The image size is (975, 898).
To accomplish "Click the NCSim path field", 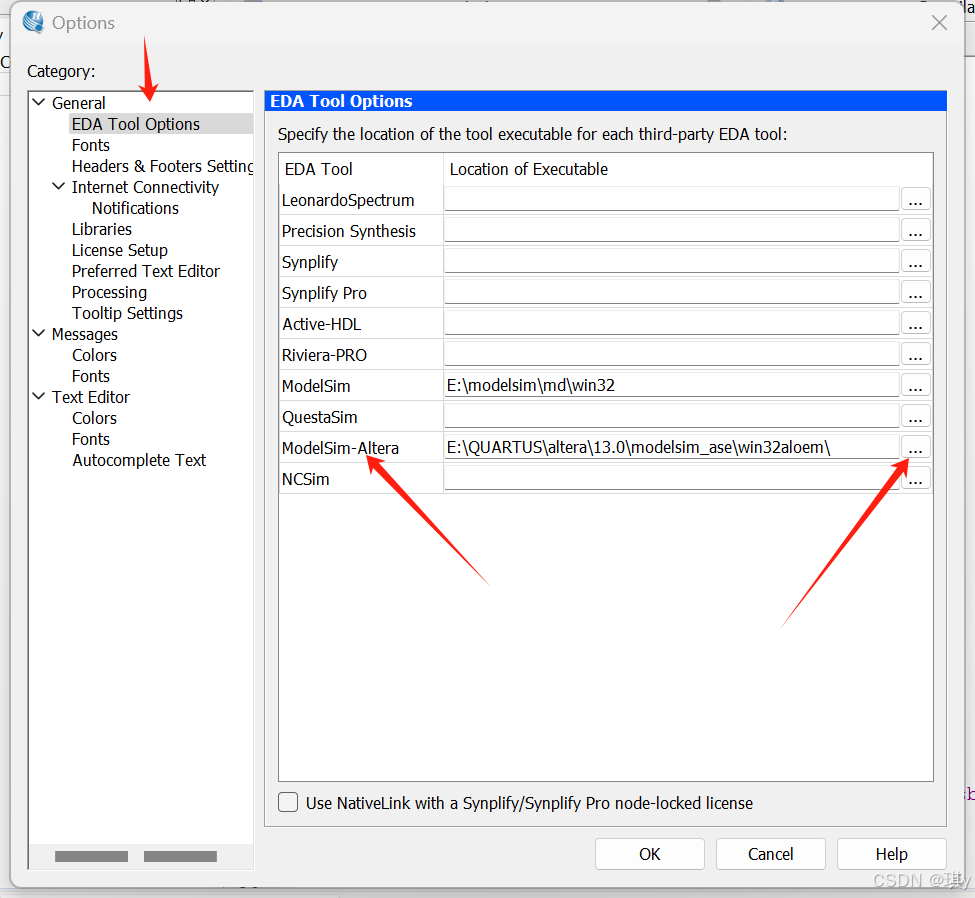I will click(x=672, y=478).
